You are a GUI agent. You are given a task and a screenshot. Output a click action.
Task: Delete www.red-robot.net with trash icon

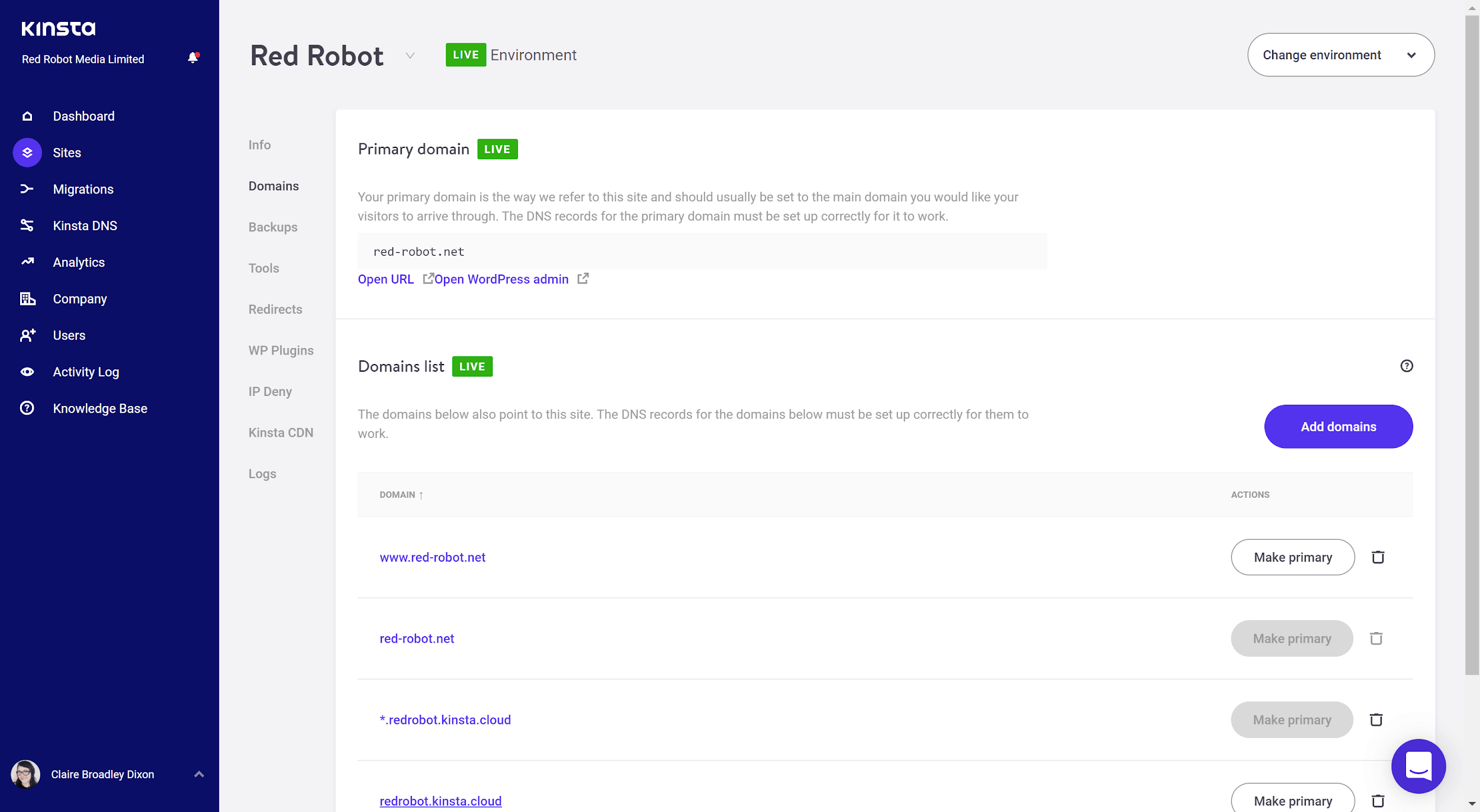tap(1378, 558)
